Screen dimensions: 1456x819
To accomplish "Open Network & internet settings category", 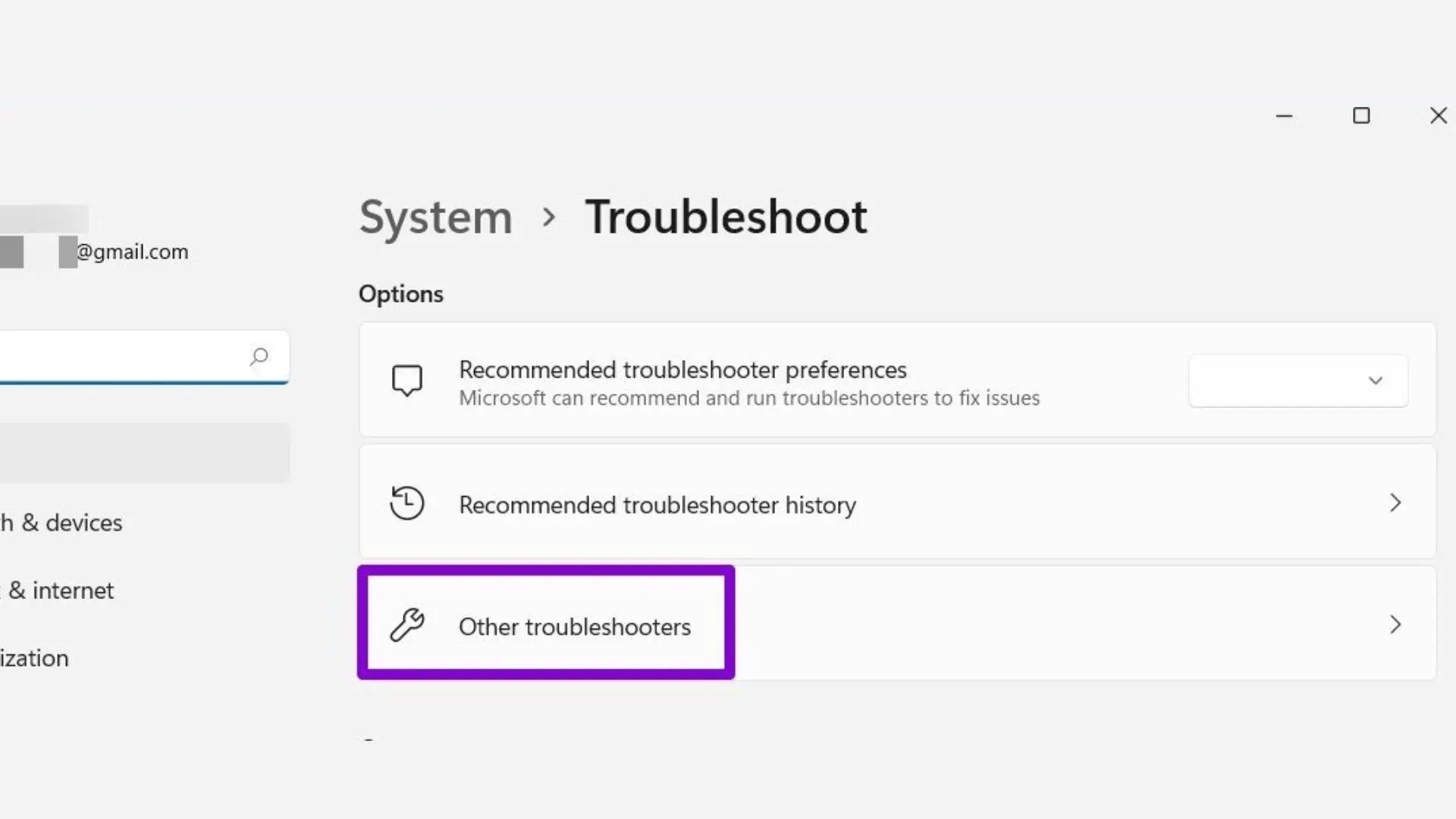I will (61, 590).
